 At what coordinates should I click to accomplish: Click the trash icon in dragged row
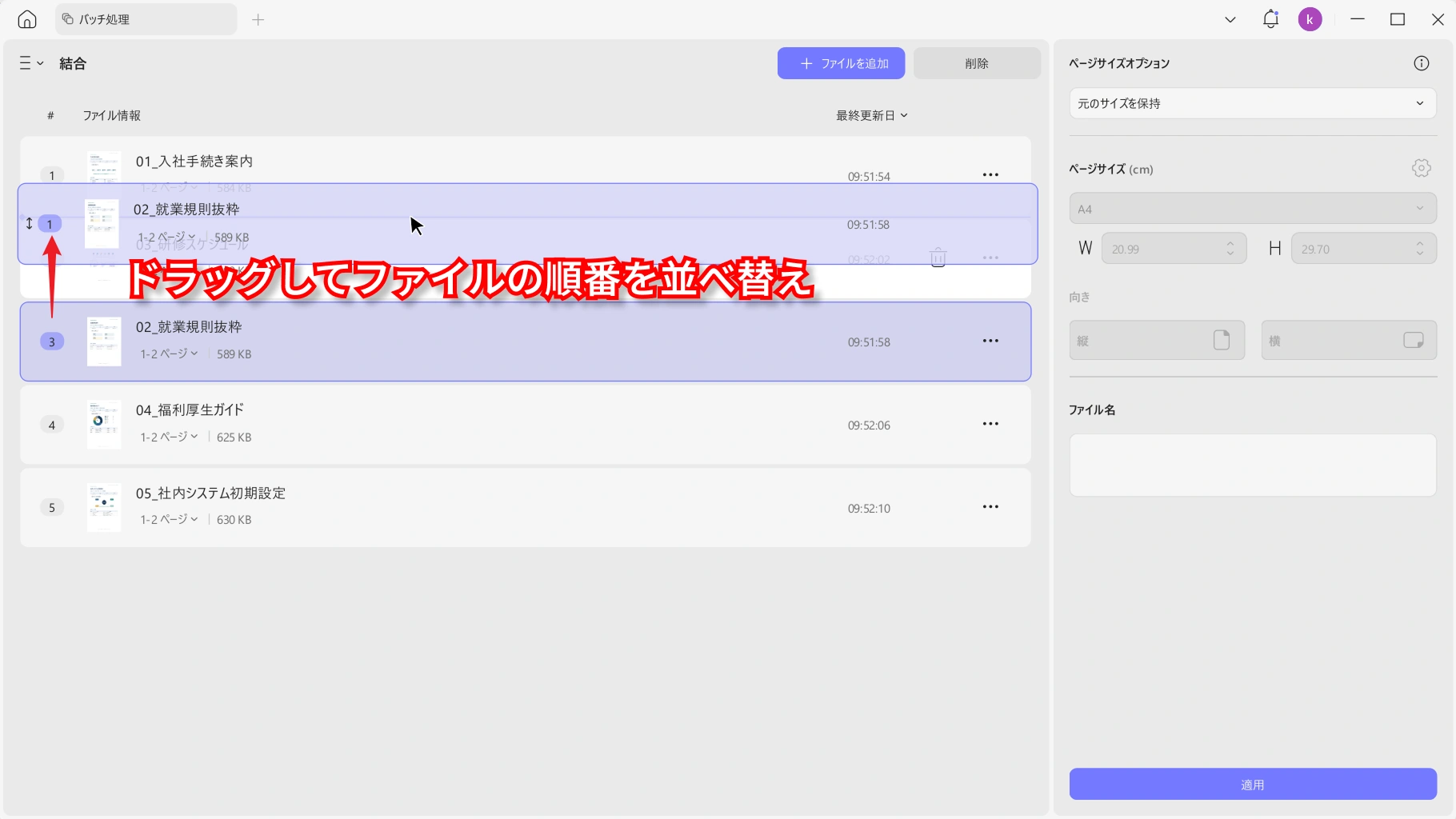(938, 258)
